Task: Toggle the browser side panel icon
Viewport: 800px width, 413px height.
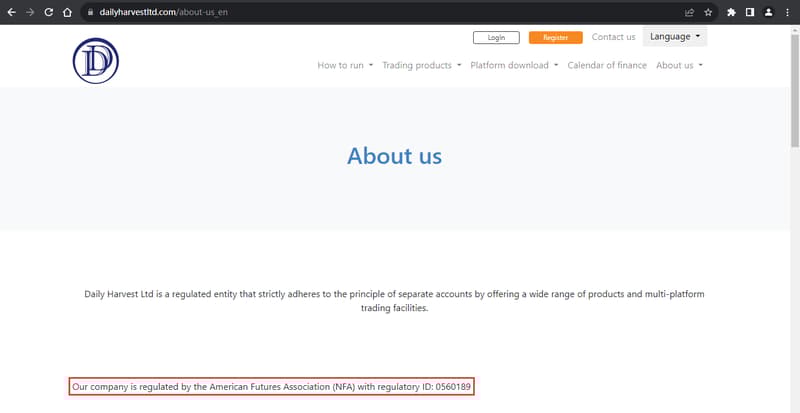Action: point(749,12)
